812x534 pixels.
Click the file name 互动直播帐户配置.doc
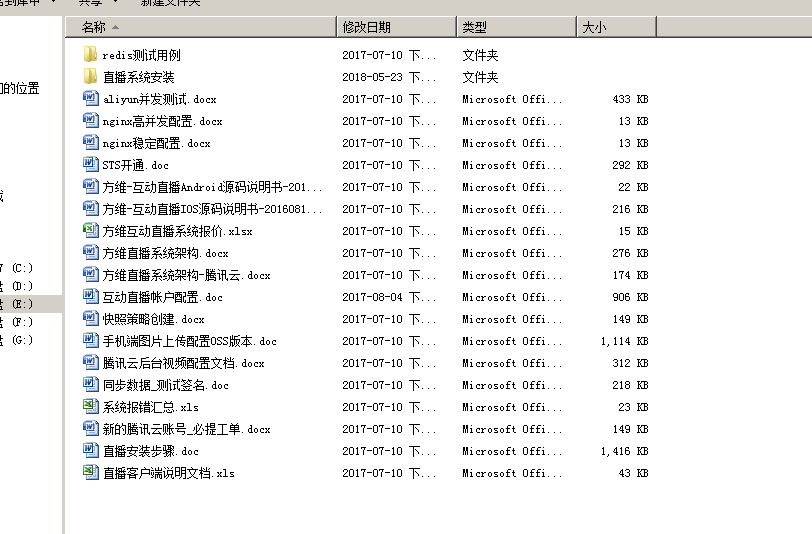coord(163,297)
